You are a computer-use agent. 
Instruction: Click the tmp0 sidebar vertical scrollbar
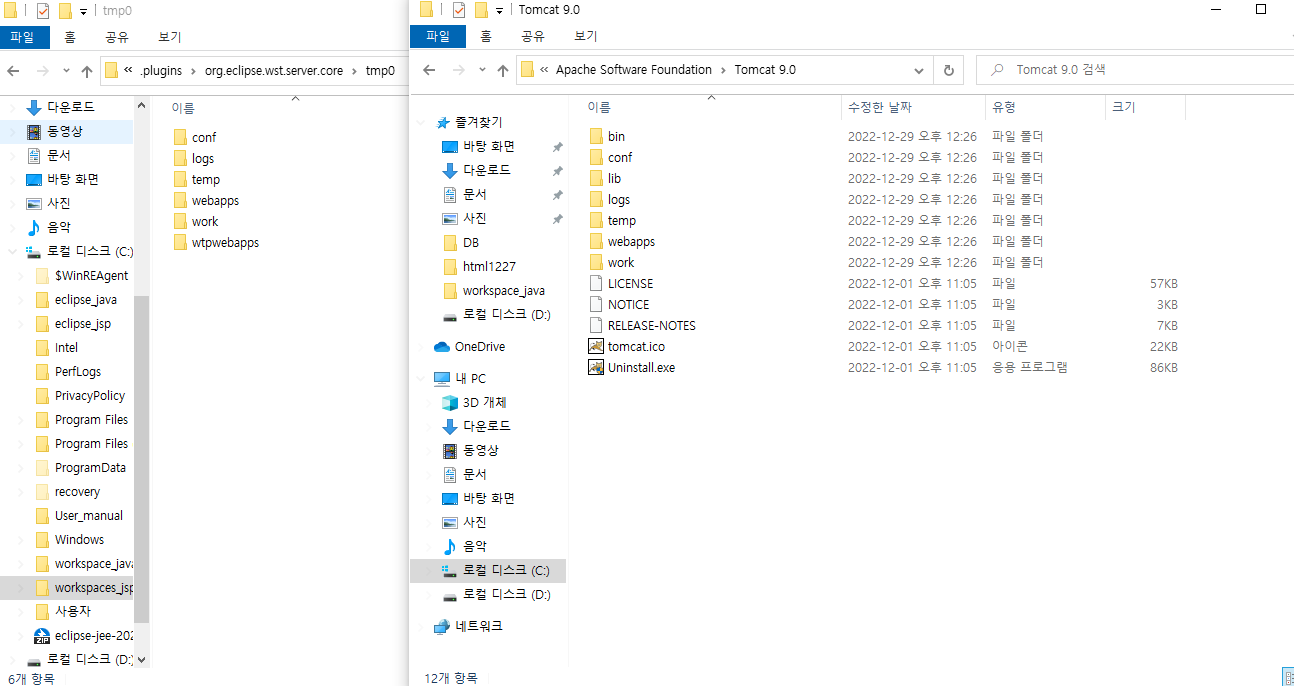click(x=141, y=458)
